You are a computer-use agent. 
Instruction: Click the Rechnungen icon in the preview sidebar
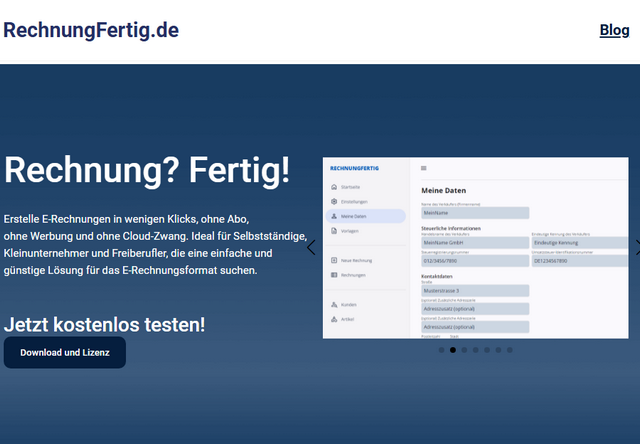(x=334, y=275)
